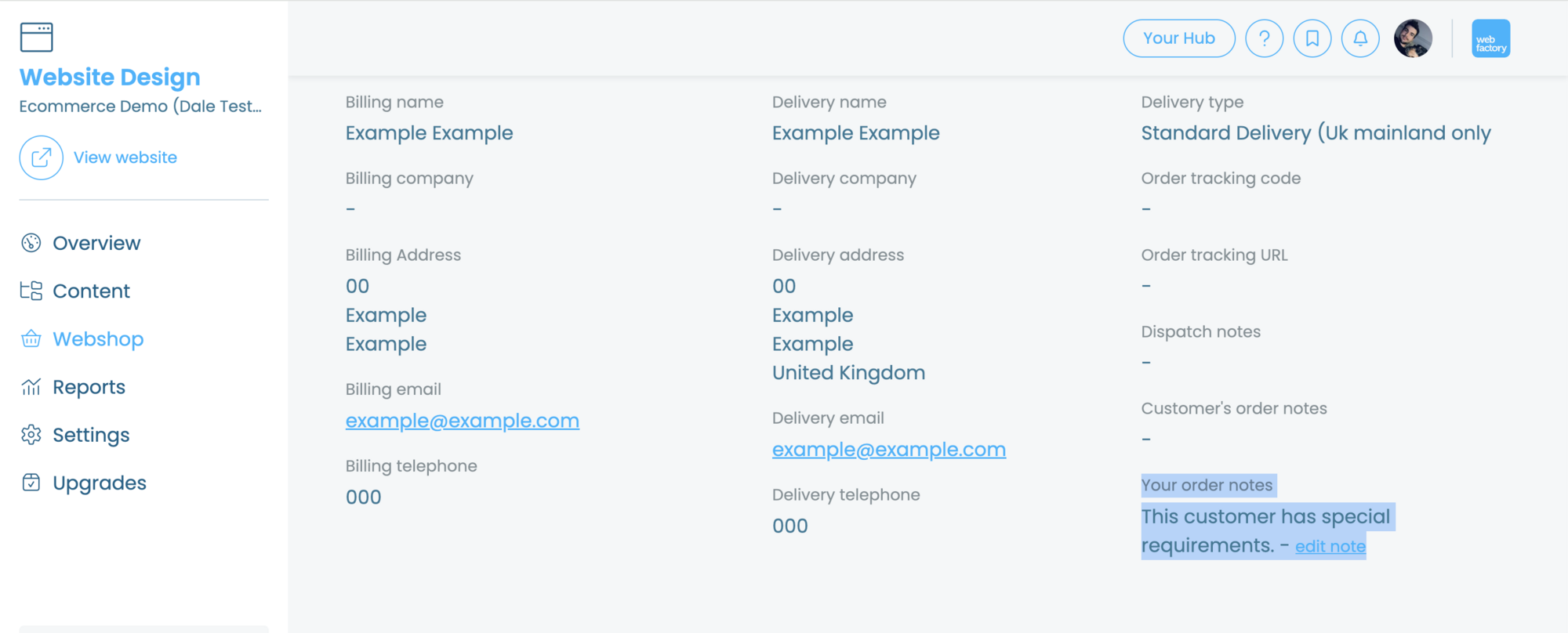The height and width of the screenshot is (633, 1568).
Task: Click the Website Design heading
Action: point(110,78)
